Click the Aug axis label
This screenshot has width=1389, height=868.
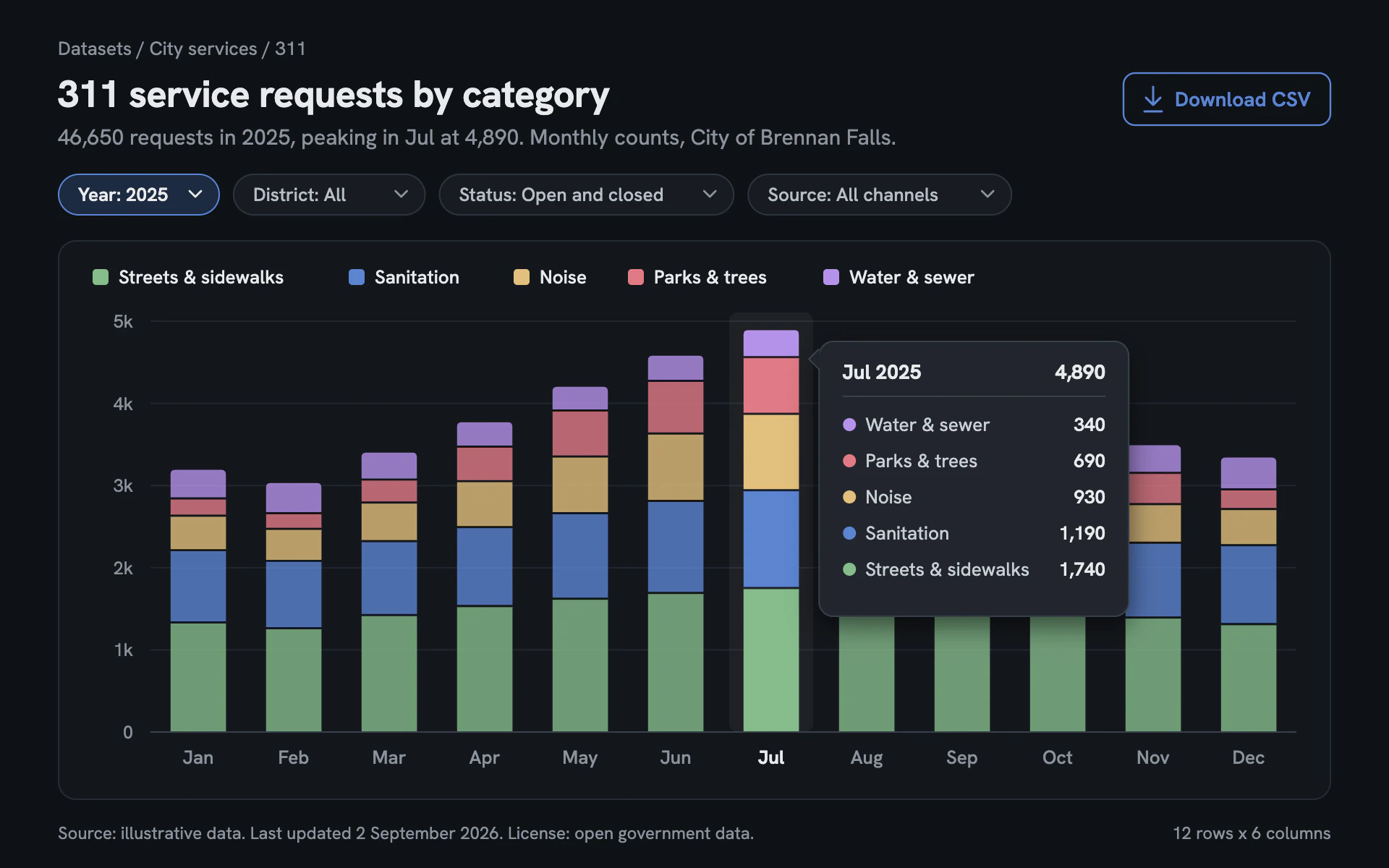[x=867, y=757]
